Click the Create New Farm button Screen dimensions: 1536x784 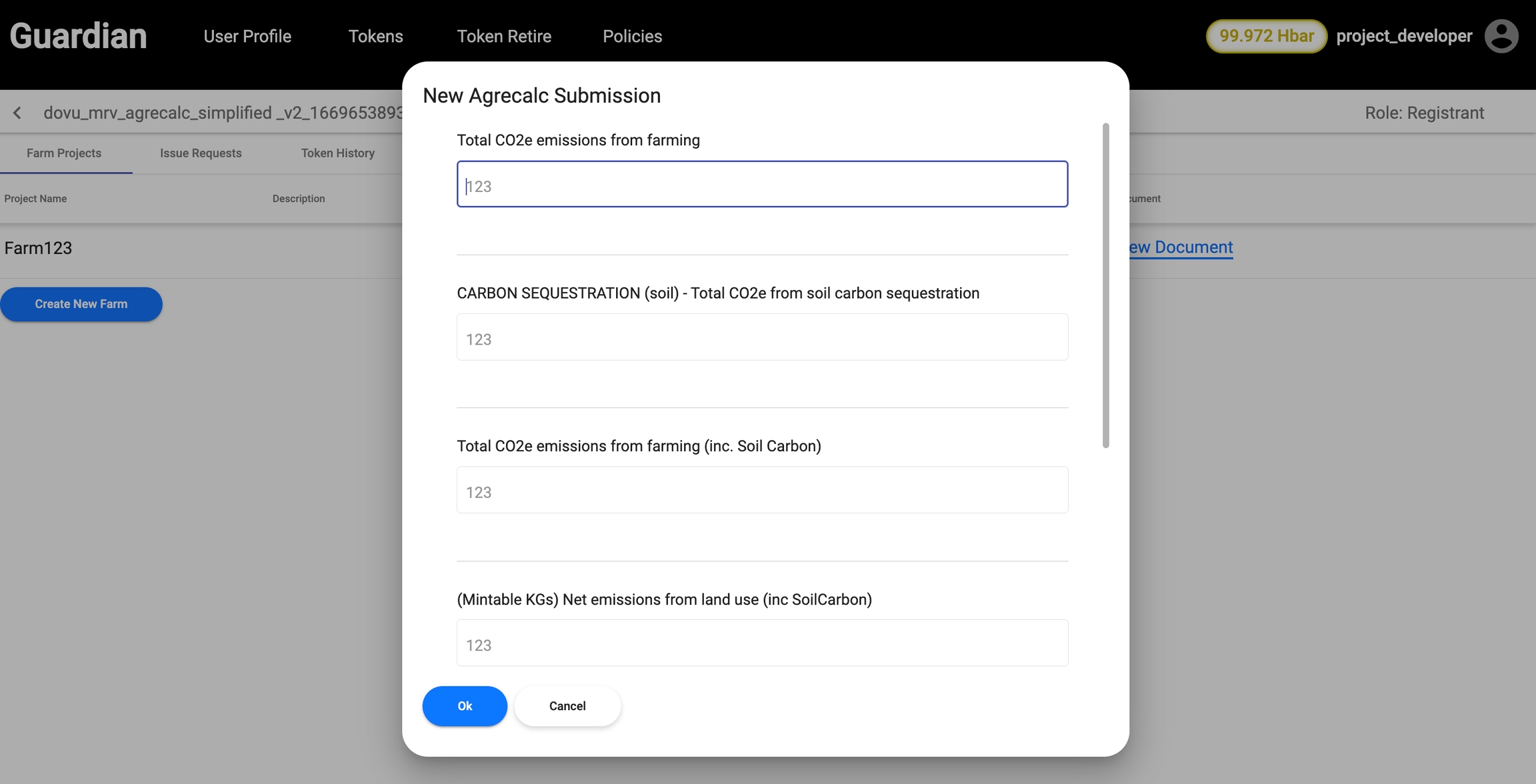[x=81, y=304]
